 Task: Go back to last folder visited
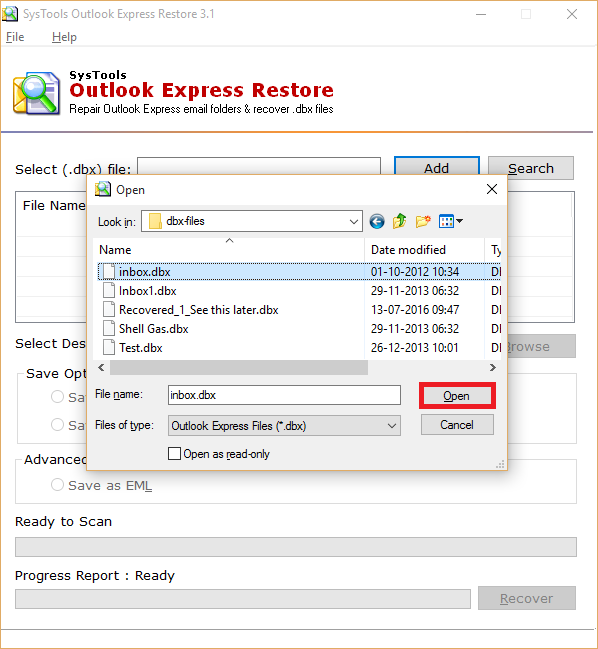coord(377,221)
